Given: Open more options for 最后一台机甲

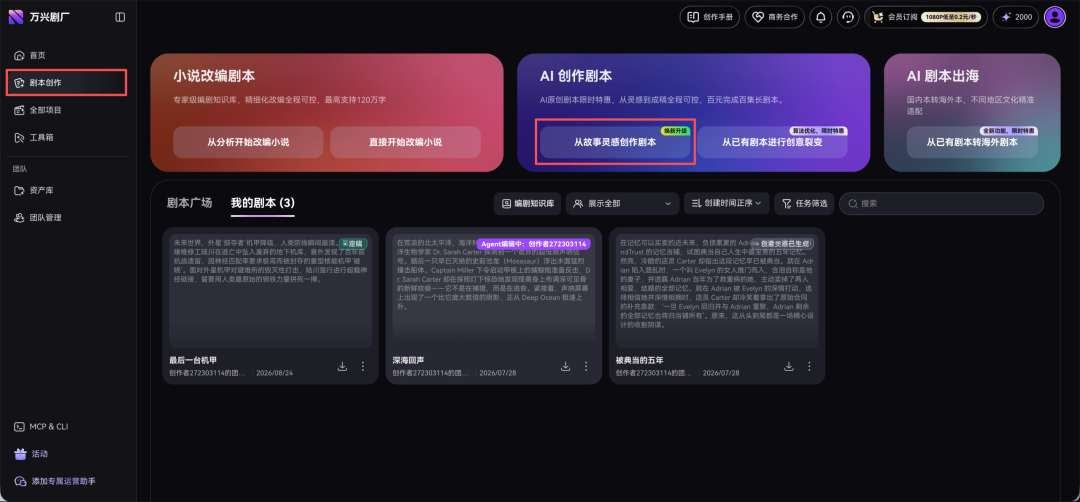Looking at the screenshot, I should pos(363,366).
